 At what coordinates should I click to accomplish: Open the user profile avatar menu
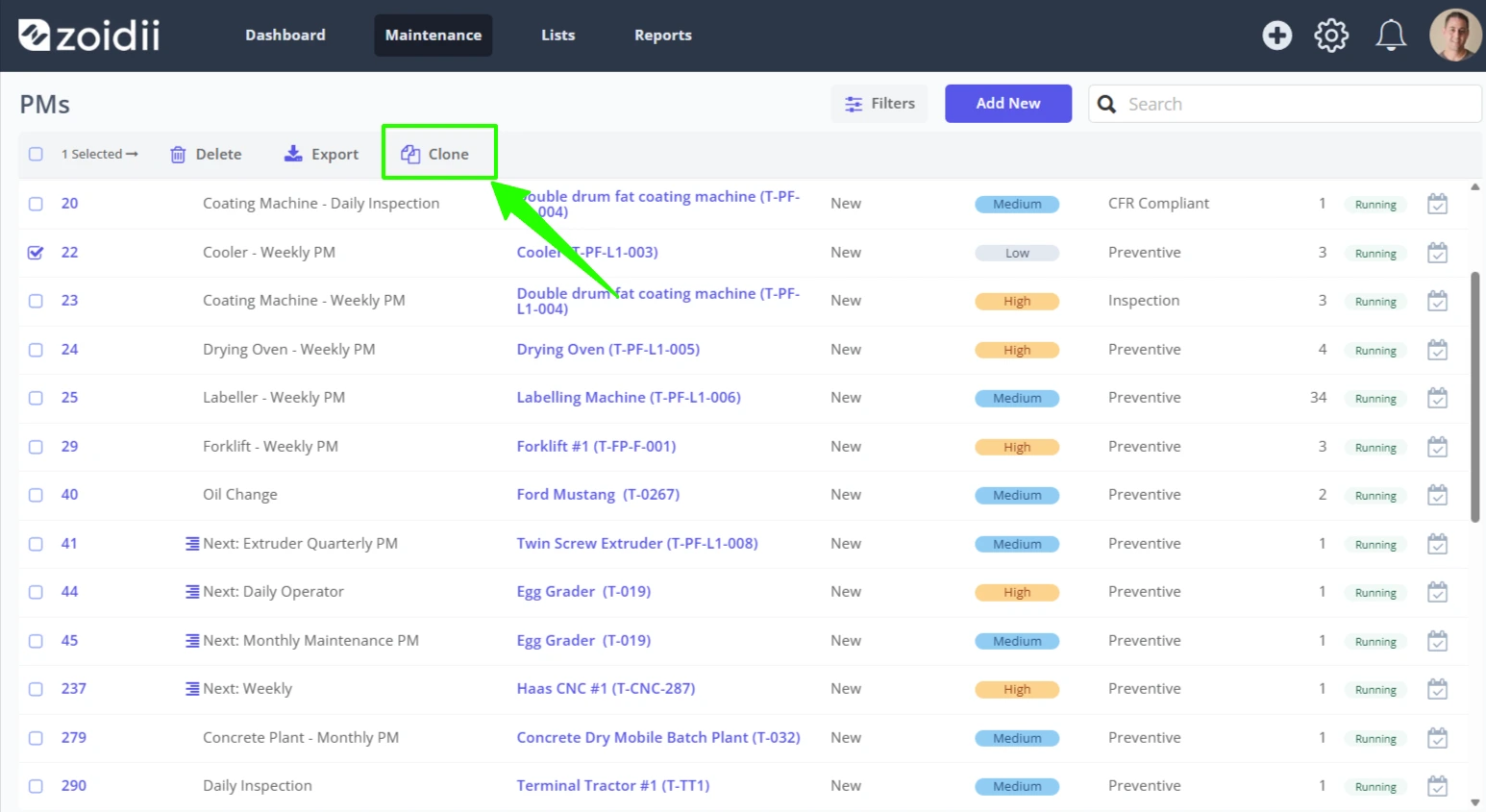click(1455, 36)
